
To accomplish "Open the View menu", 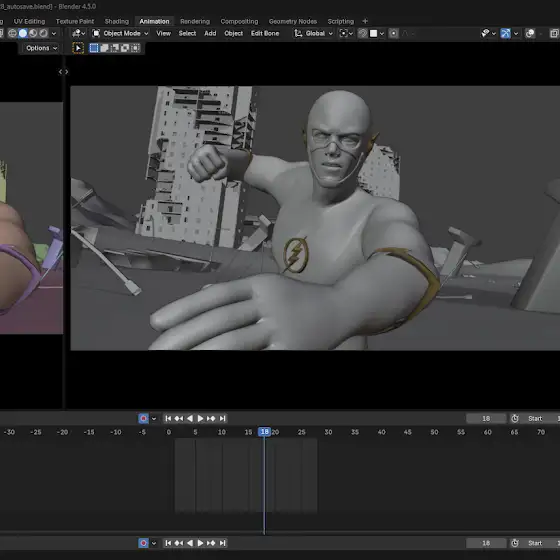I will tap(164, 33).
